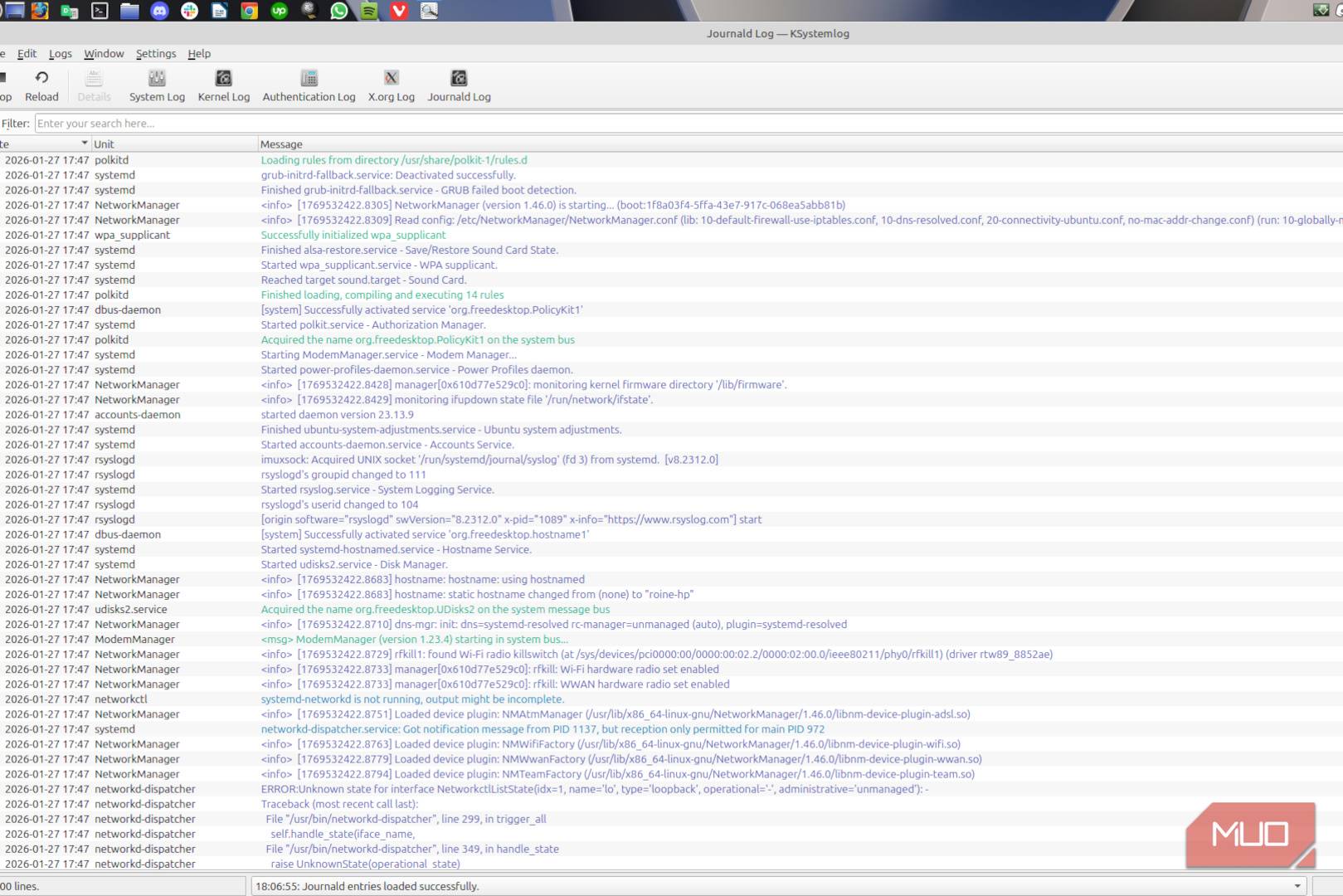Open the Help menu
Viewport: 1343px width, 896px height.
coord(199,54)
